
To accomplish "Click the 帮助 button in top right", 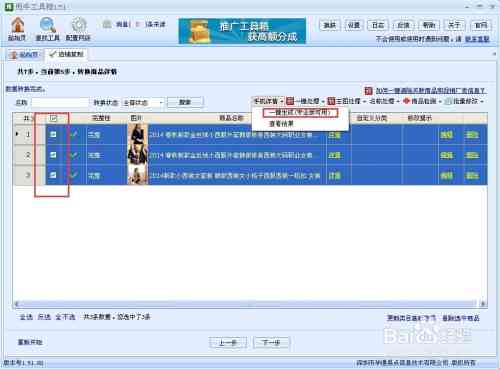I will tap(429, 25).
